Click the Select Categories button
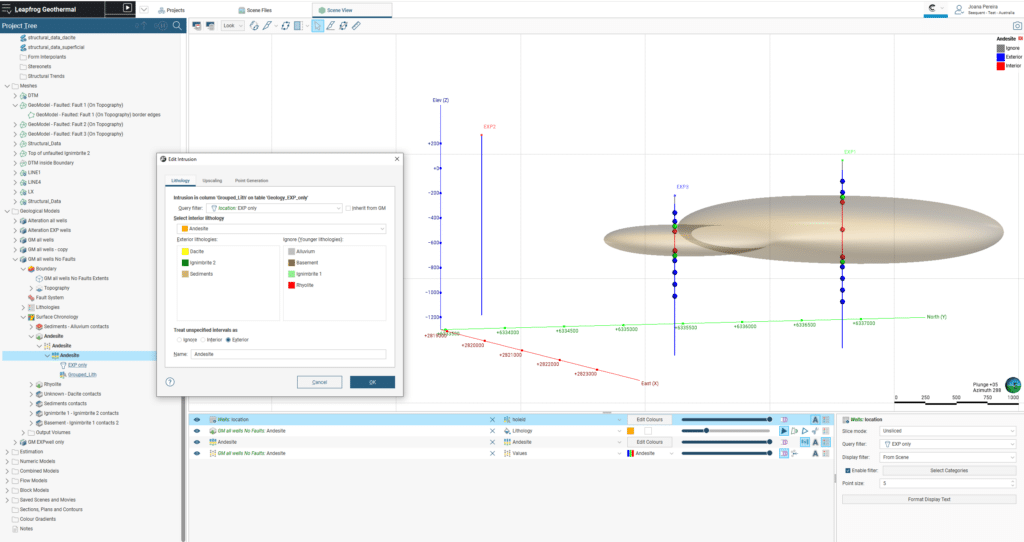 click(949, 470)
